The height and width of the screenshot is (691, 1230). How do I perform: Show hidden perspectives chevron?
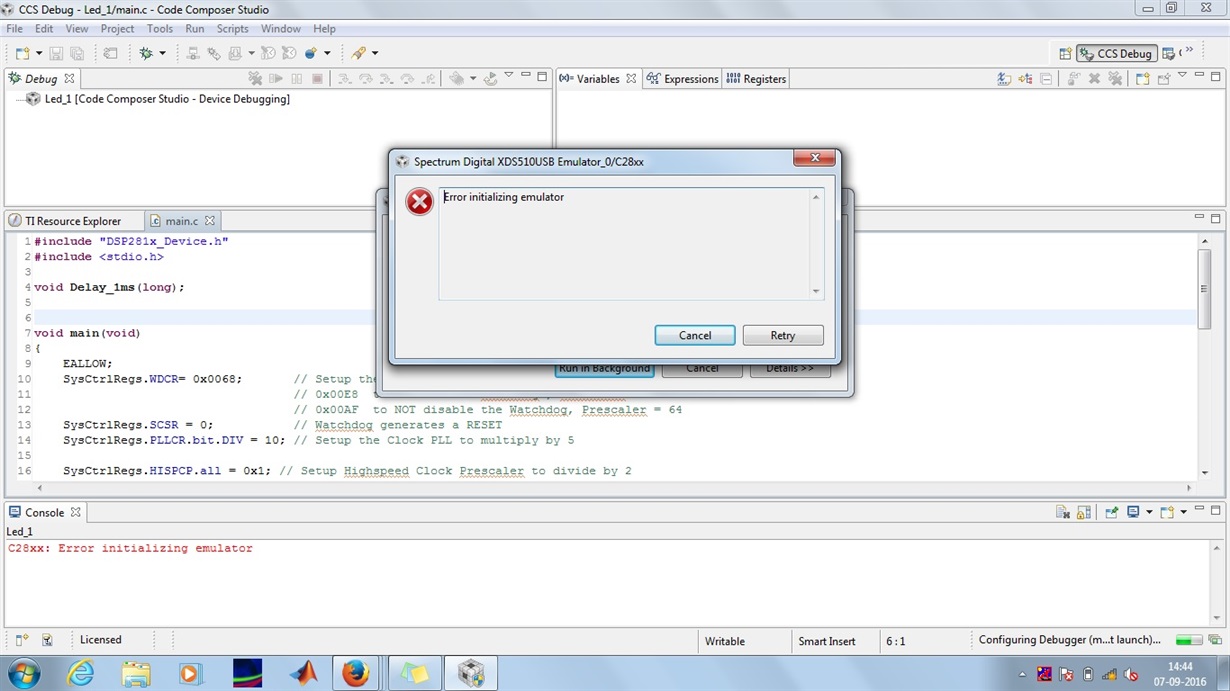pyautogui.click(x=1188, y=51)
